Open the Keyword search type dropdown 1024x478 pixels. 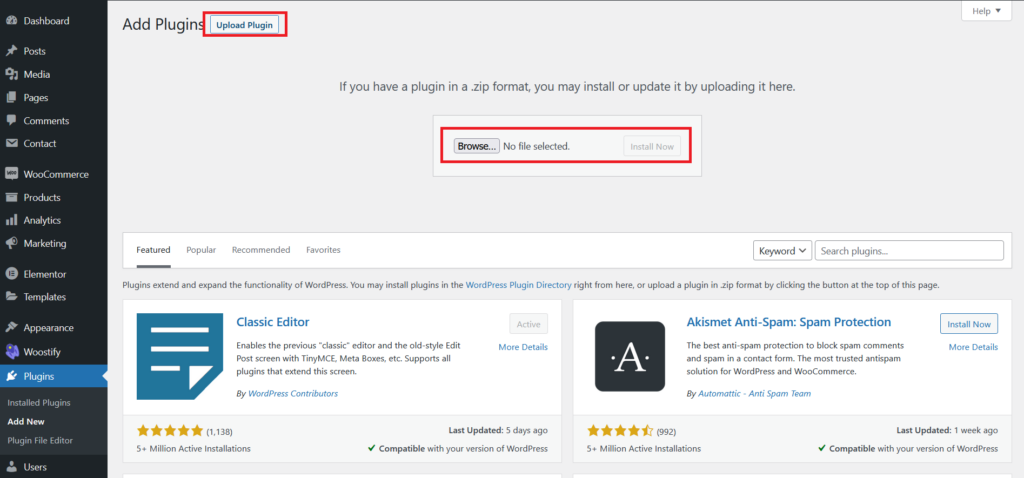coord(782,251)
